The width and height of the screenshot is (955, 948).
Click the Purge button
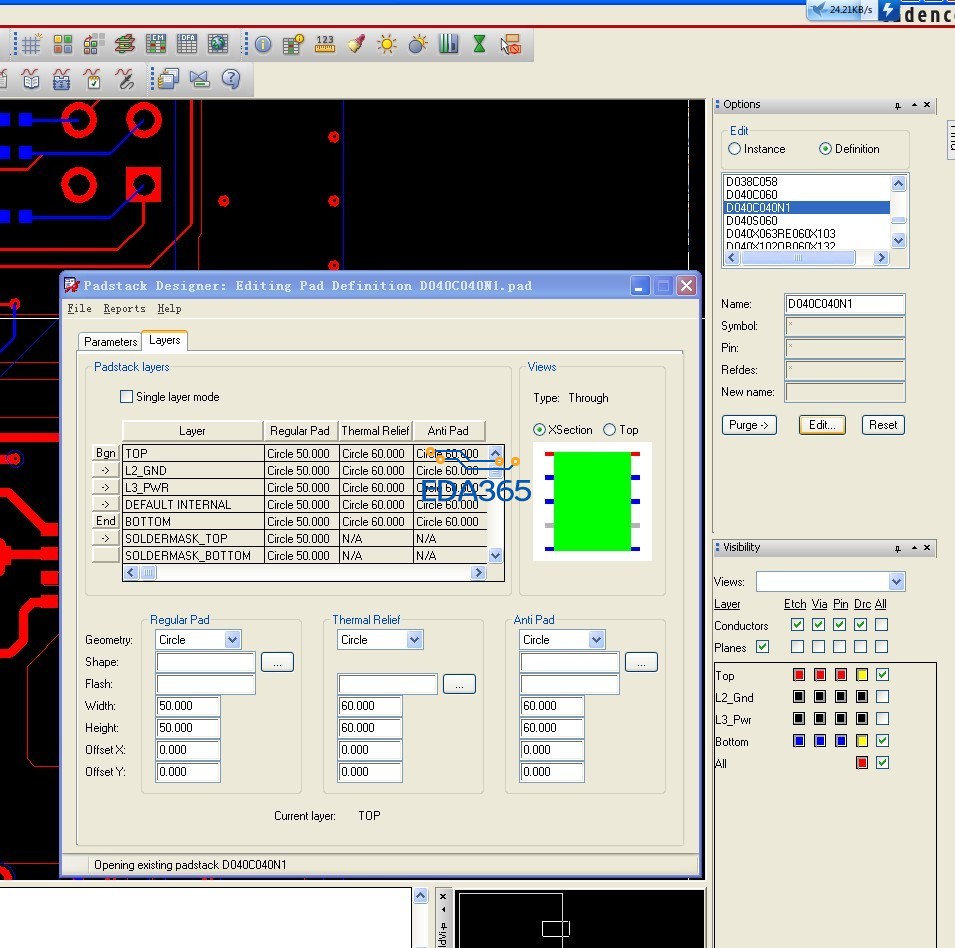749,425
